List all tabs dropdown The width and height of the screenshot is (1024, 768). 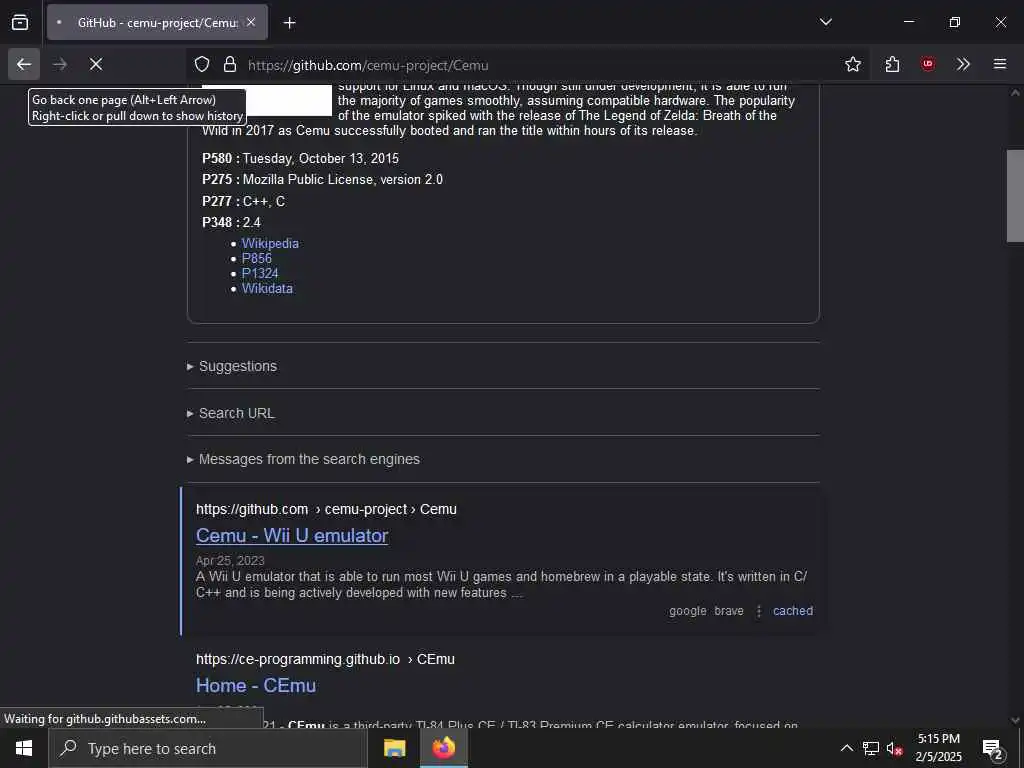(x=825, y=22)
